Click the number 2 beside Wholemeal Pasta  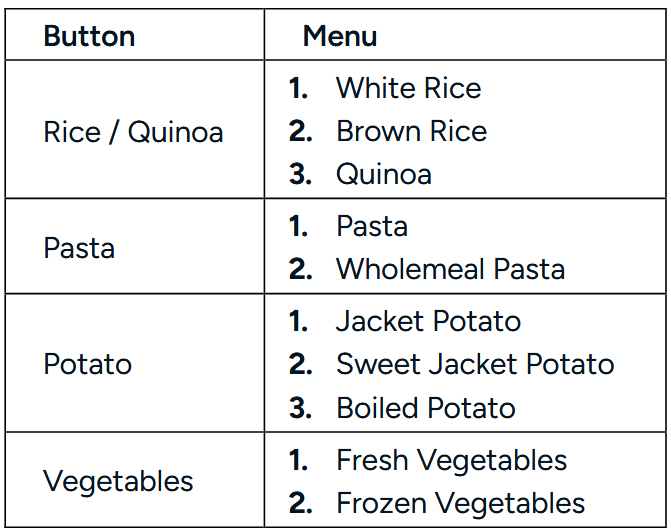point(299,269)
